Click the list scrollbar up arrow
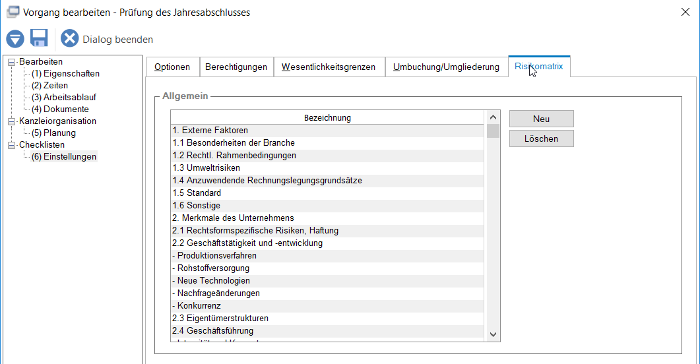700x364 pixels. [493, 117]
